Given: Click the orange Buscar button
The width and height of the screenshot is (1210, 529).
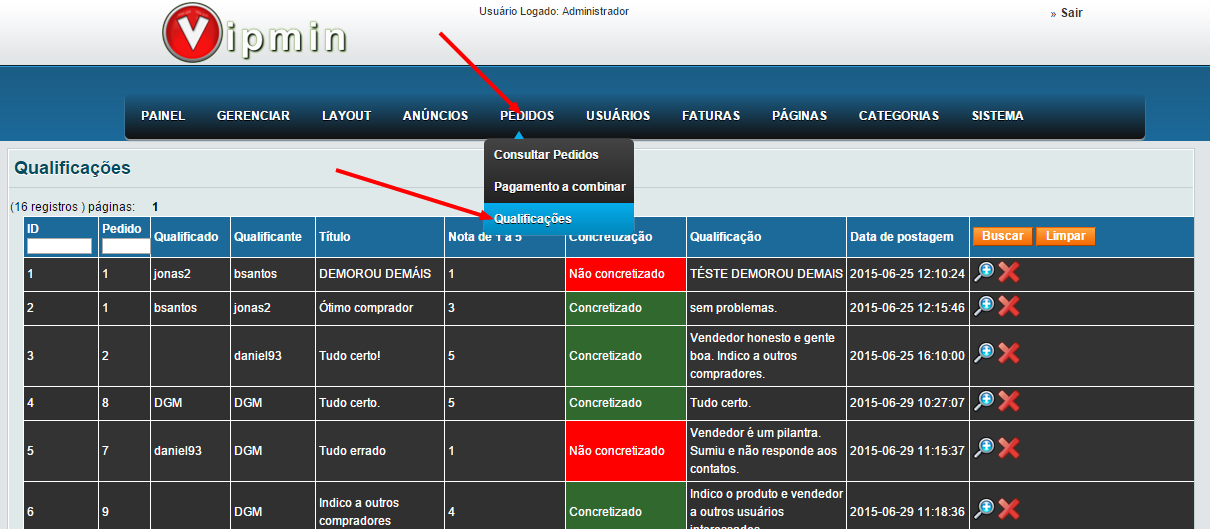Looking at the screenshot, I should point(1002,236).
